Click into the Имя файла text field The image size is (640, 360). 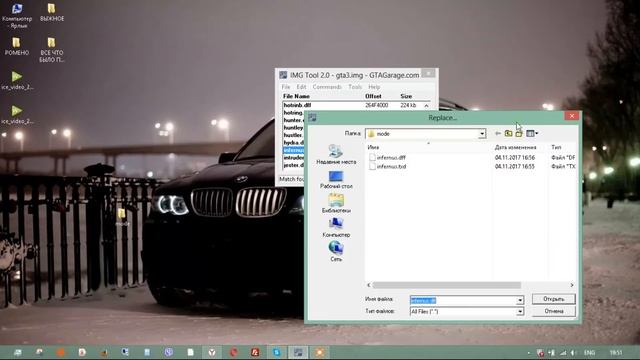click(x=463, y=300)
